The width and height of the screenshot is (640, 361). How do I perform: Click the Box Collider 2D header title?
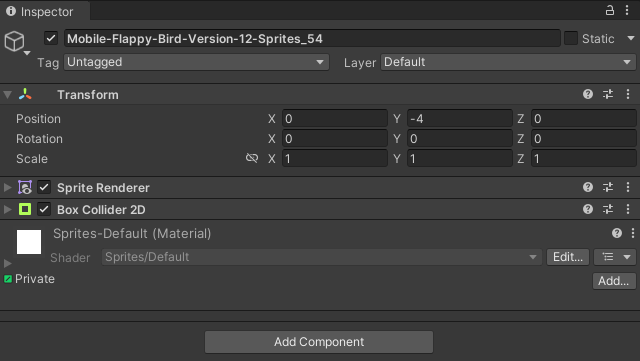(x=101, y=210)
